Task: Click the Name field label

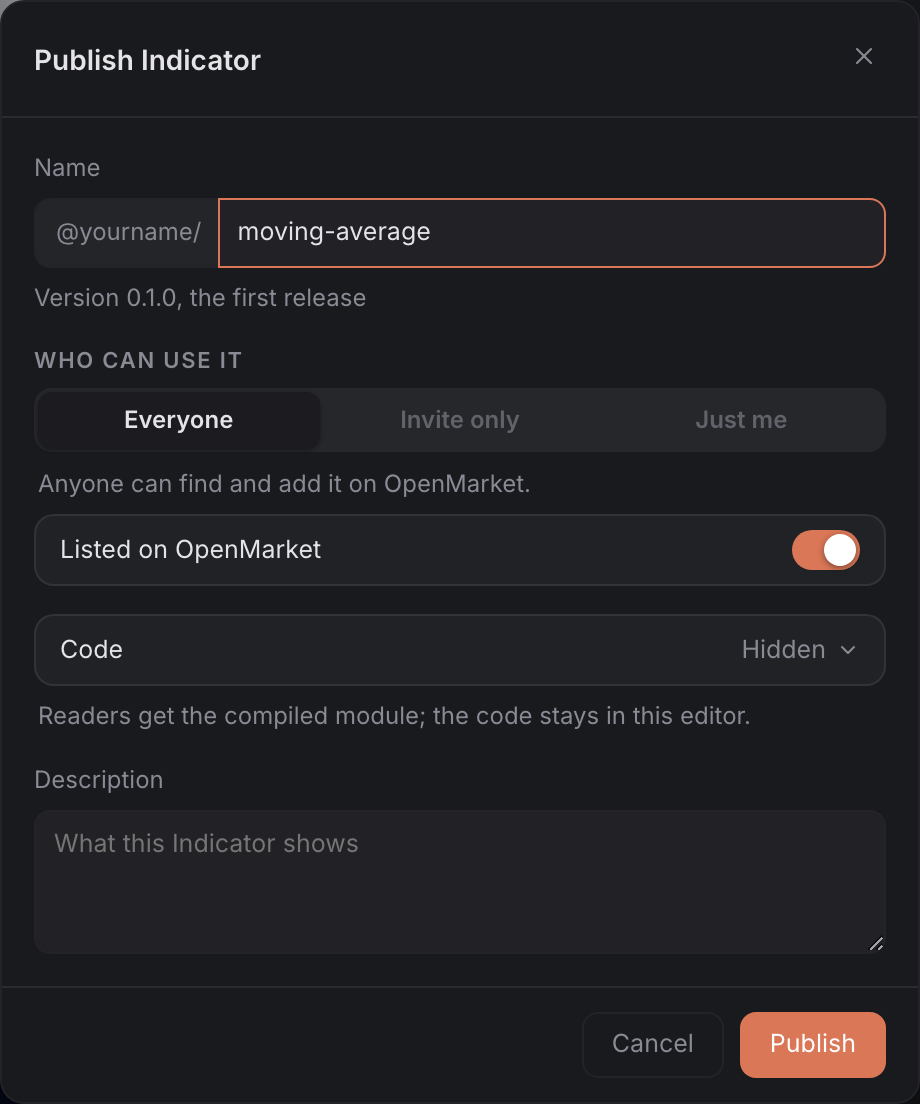Action: click(67, 168)
